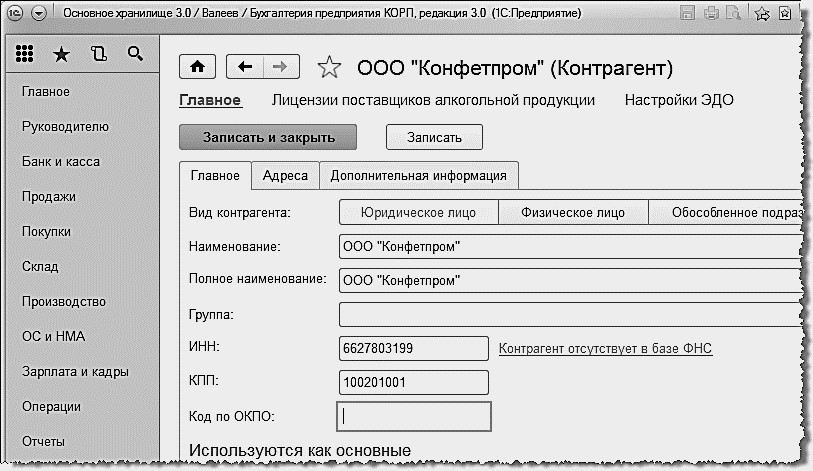The height and width of the screenshot is (471, 813).
Task: Click the Наименование input field
Action: click(570, 246)
